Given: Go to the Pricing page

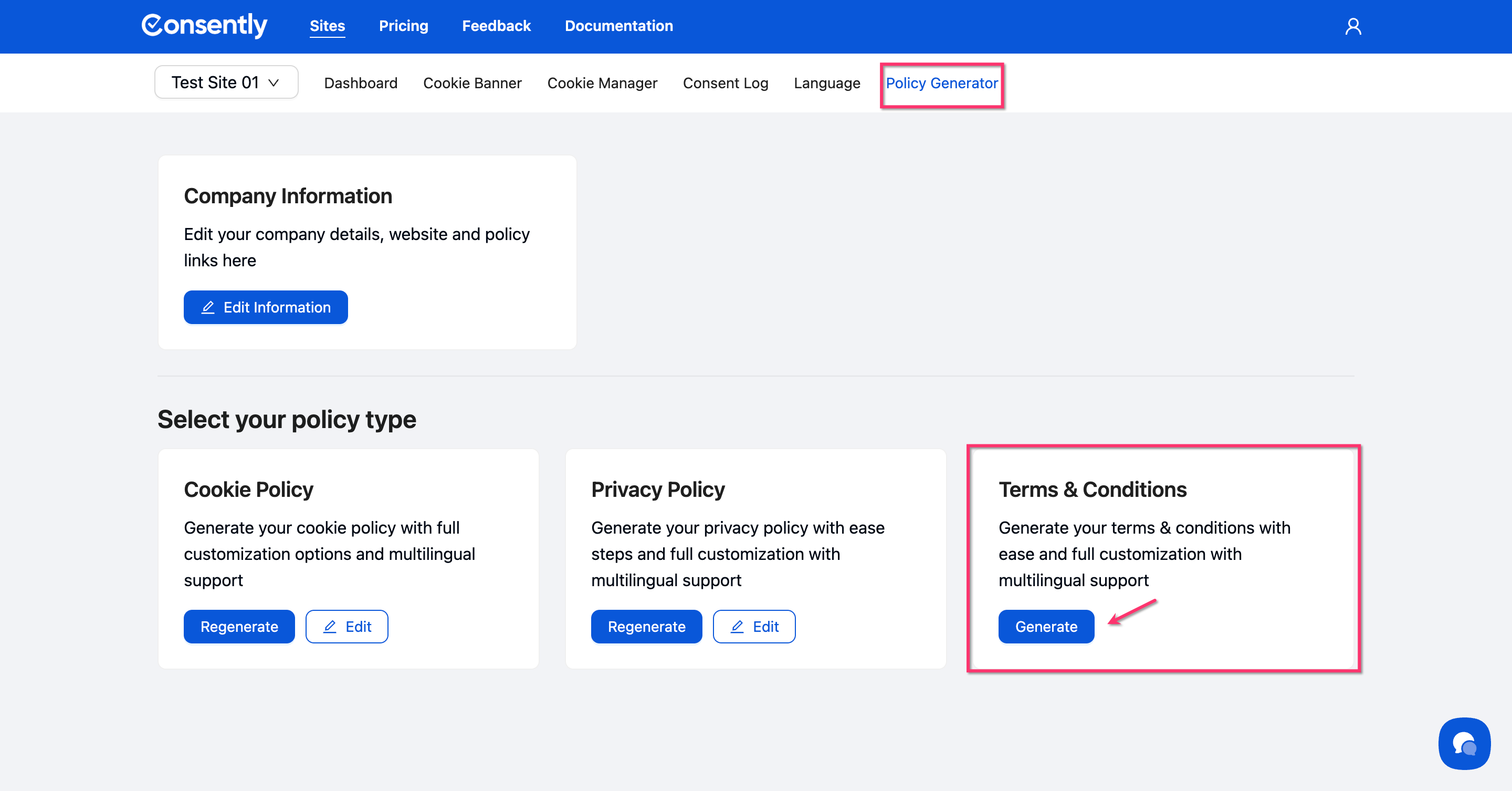Looking at the screenshot, I should (x=403, y=26).
